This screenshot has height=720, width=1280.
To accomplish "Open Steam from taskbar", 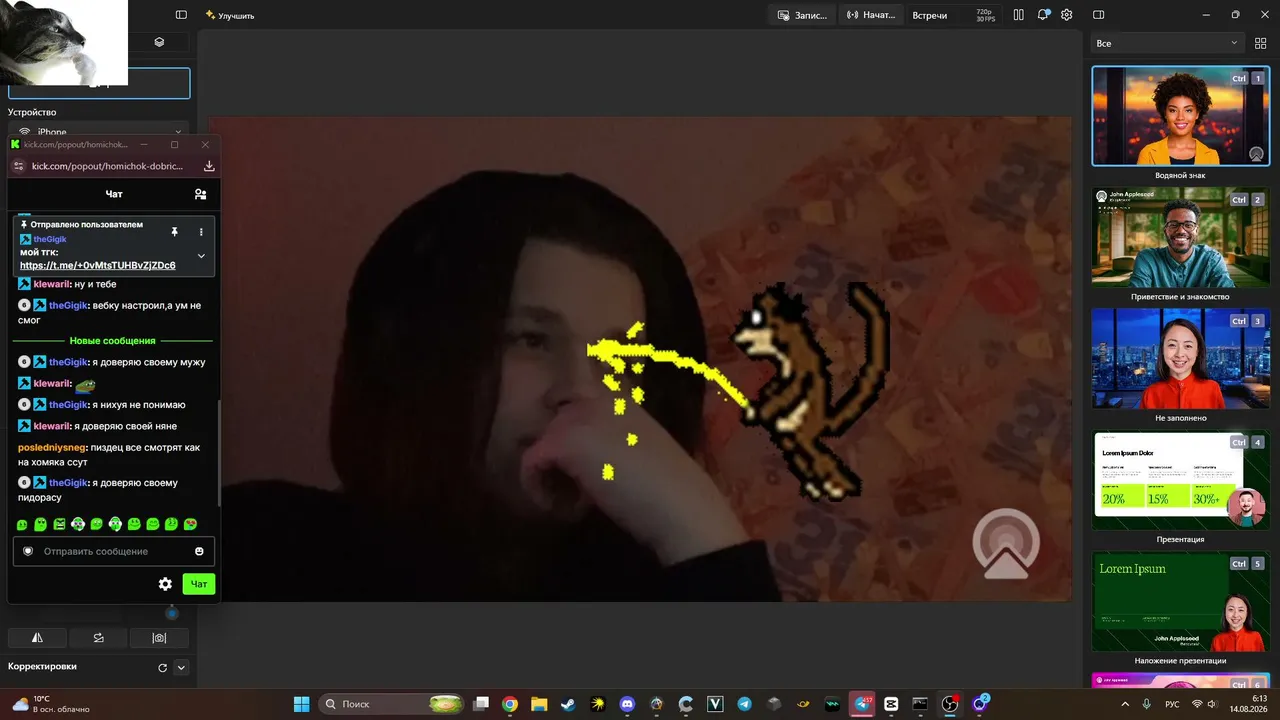I will point(568,704).
